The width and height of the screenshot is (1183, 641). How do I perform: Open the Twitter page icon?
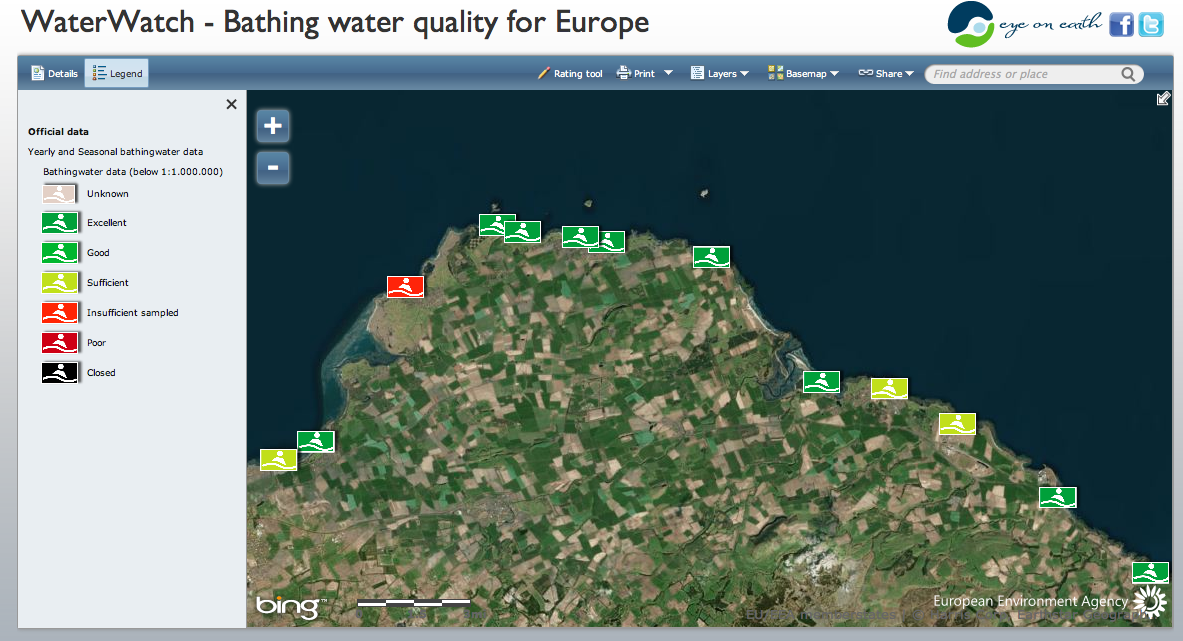click(1151, 25)
